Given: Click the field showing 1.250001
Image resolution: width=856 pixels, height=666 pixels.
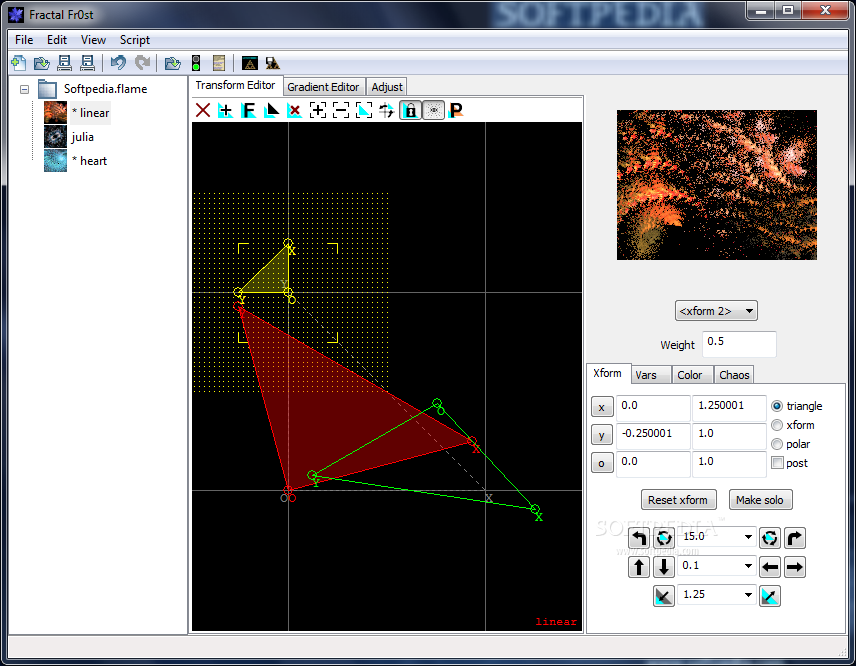Looking at the screenshot, I should pyautogui.click(x=729, y=407).
